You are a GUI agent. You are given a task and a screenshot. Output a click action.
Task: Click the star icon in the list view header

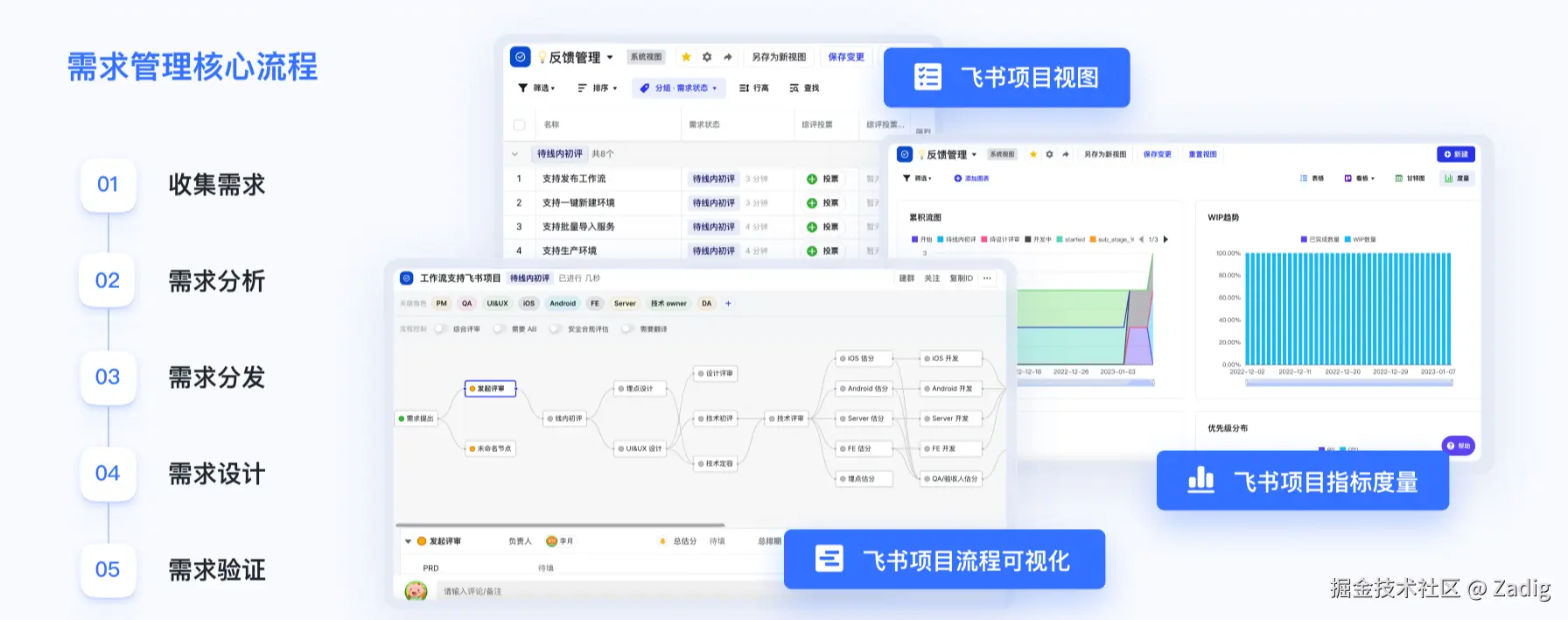(686, 57)
